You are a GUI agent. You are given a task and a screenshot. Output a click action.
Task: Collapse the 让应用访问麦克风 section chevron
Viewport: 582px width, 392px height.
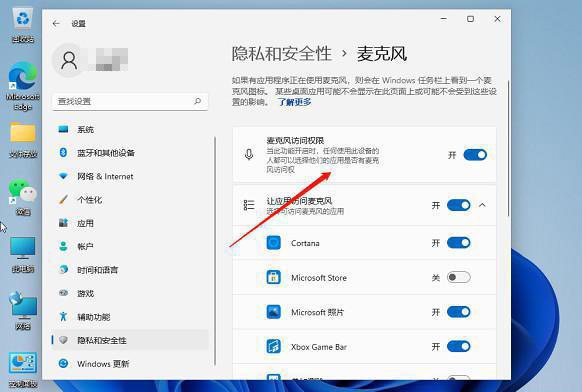click(x=482, y=205)
